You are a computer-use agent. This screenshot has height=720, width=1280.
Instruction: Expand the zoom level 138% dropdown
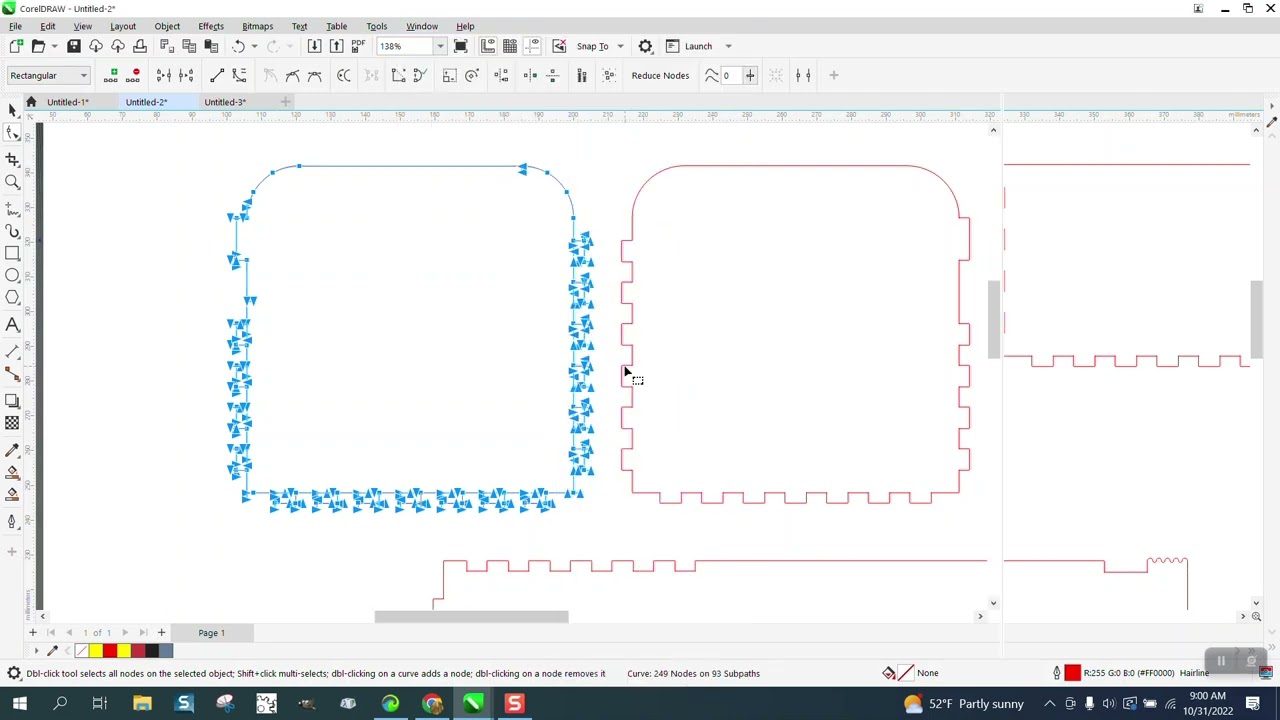click(439, 46)
